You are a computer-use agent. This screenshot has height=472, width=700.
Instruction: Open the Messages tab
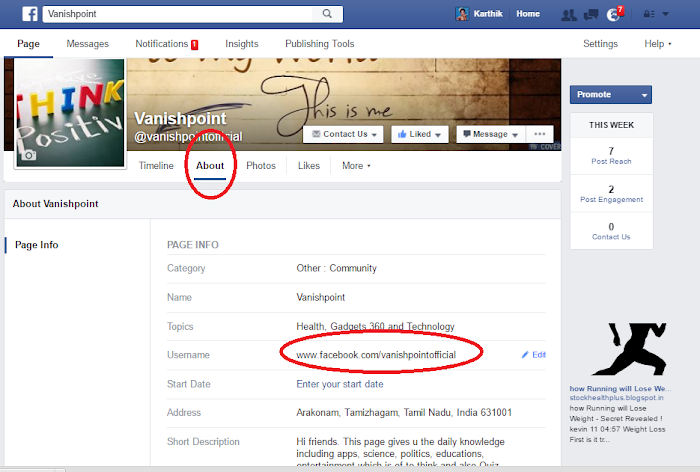pos(88,44)
